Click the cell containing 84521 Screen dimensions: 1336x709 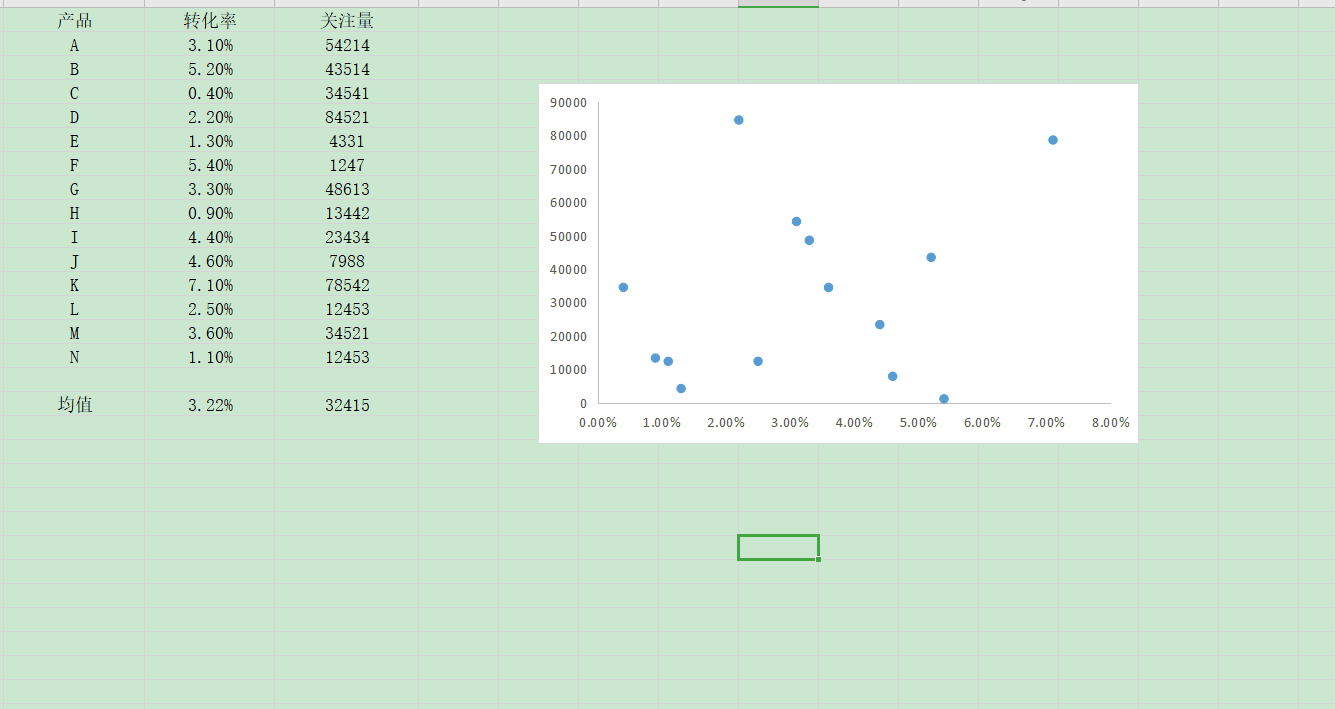pos(347,117)
